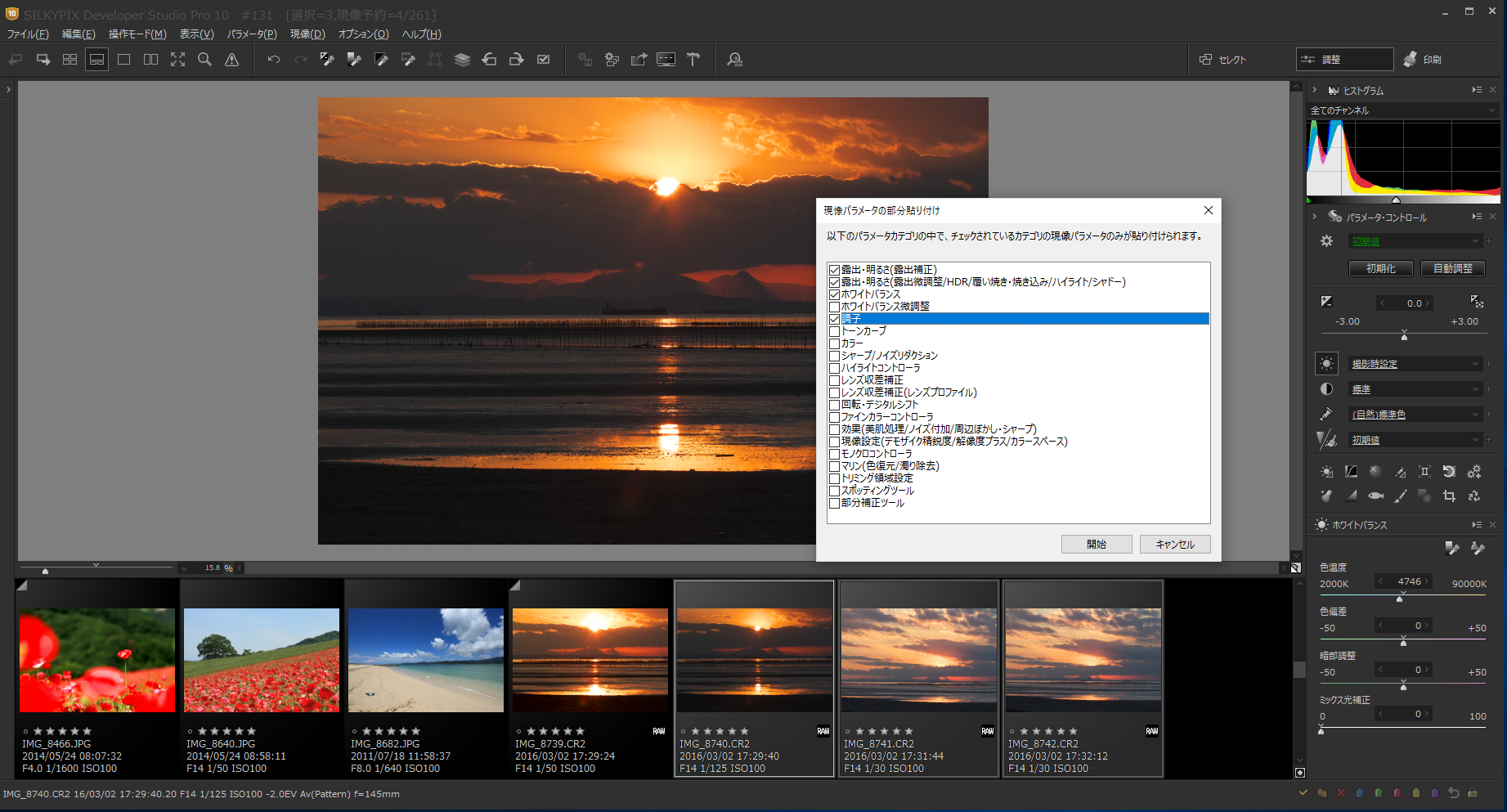Image resolution: width=1507 pixels, height=812 pixels.
Task: Click the キャンセル button in dialog
Action: pyautogui.click(x=1175, y=545)
